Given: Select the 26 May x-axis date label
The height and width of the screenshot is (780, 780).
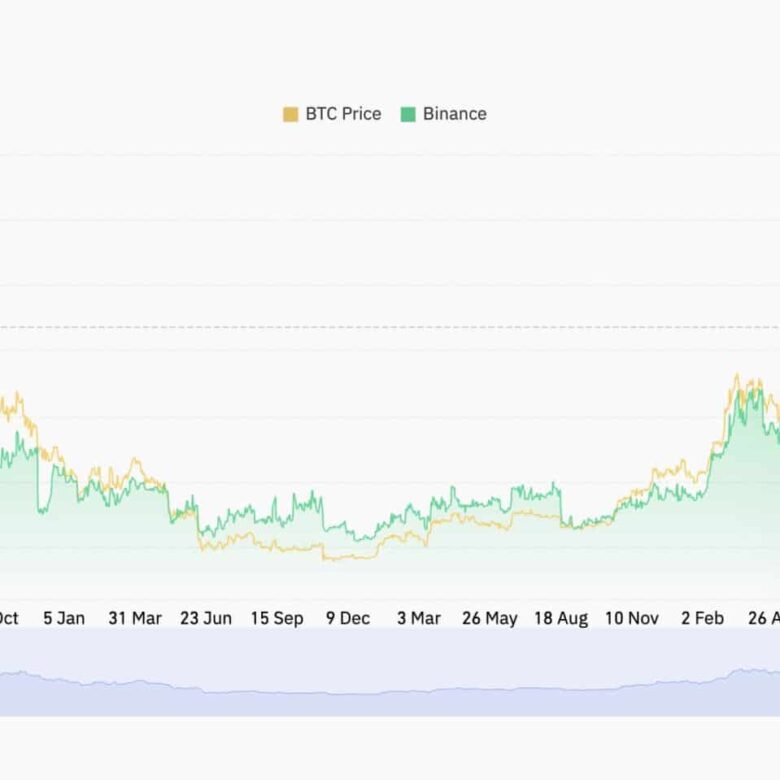Looking at the screenshot, I should [489, 618].
